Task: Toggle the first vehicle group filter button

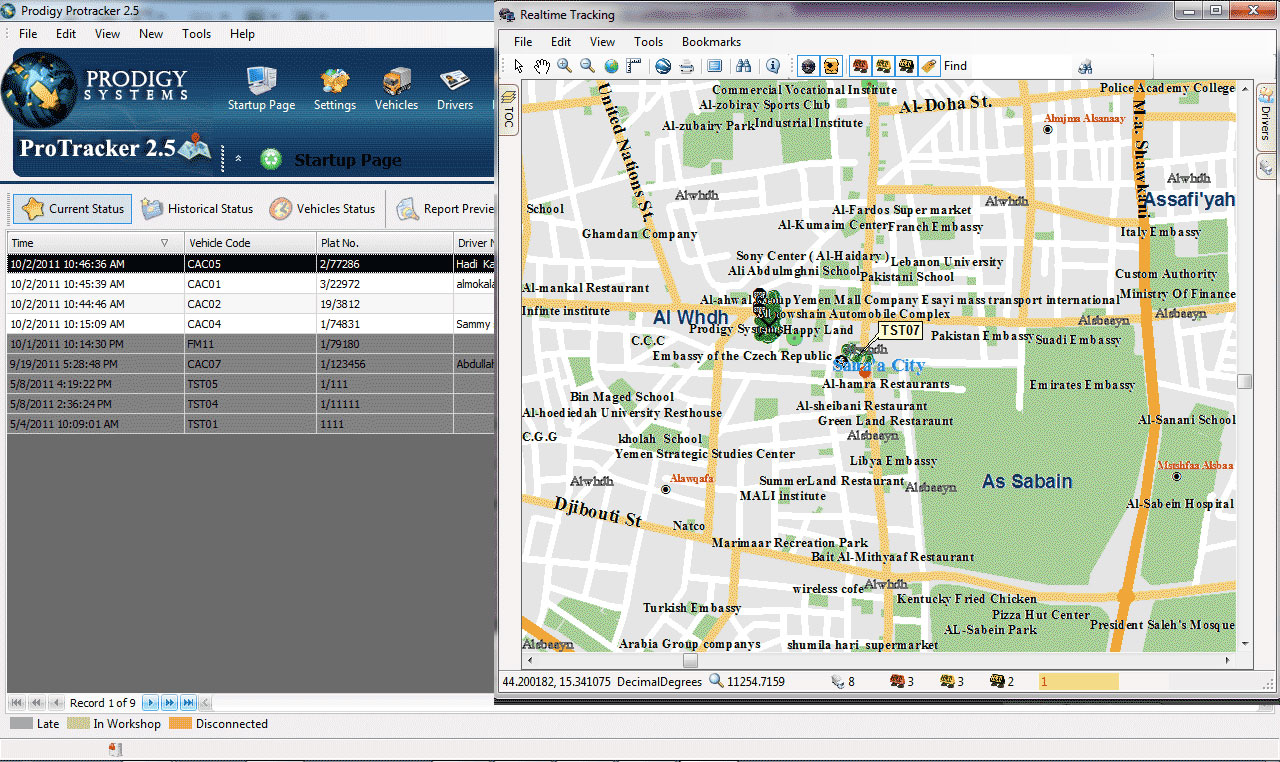Action: pos(859,66)
